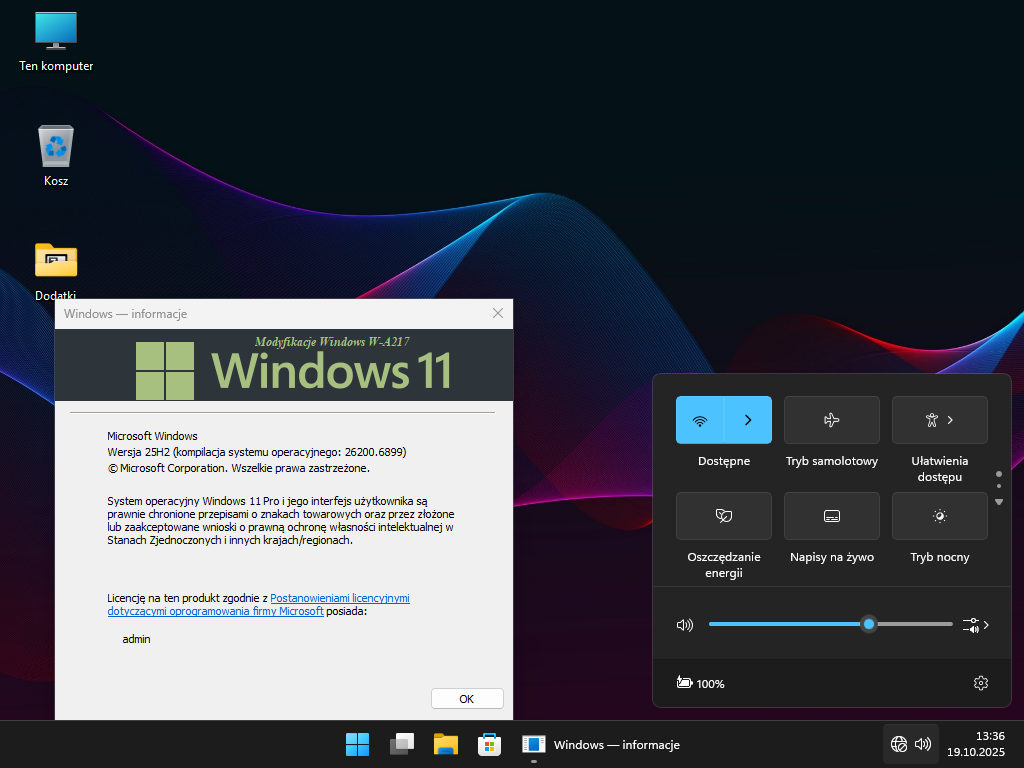Turn on Oszczędzanie energii energy saver
Screen dimensions: 1024x768
point(723,516)
